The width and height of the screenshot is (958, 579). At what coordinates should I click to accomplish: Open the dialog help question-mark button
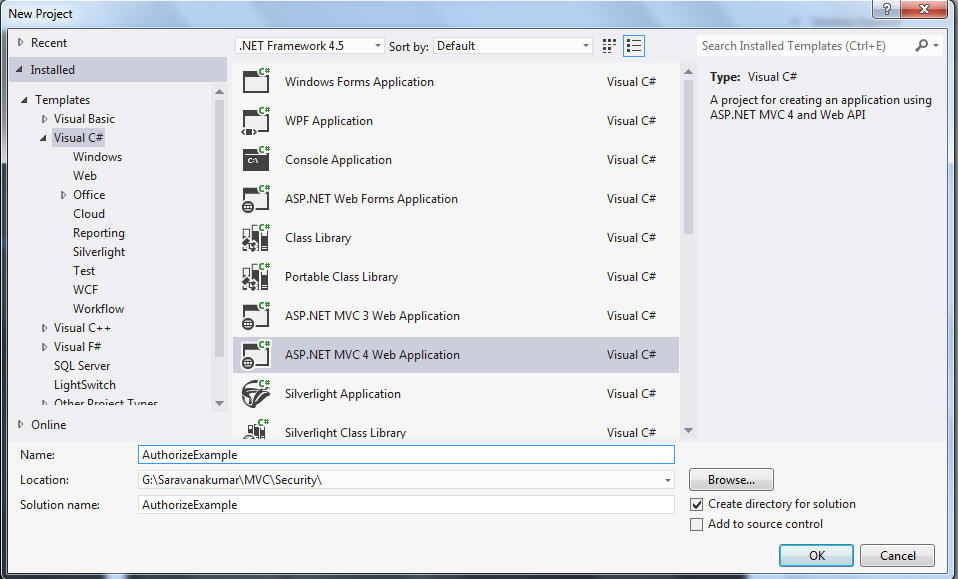[x=887, y=9]
